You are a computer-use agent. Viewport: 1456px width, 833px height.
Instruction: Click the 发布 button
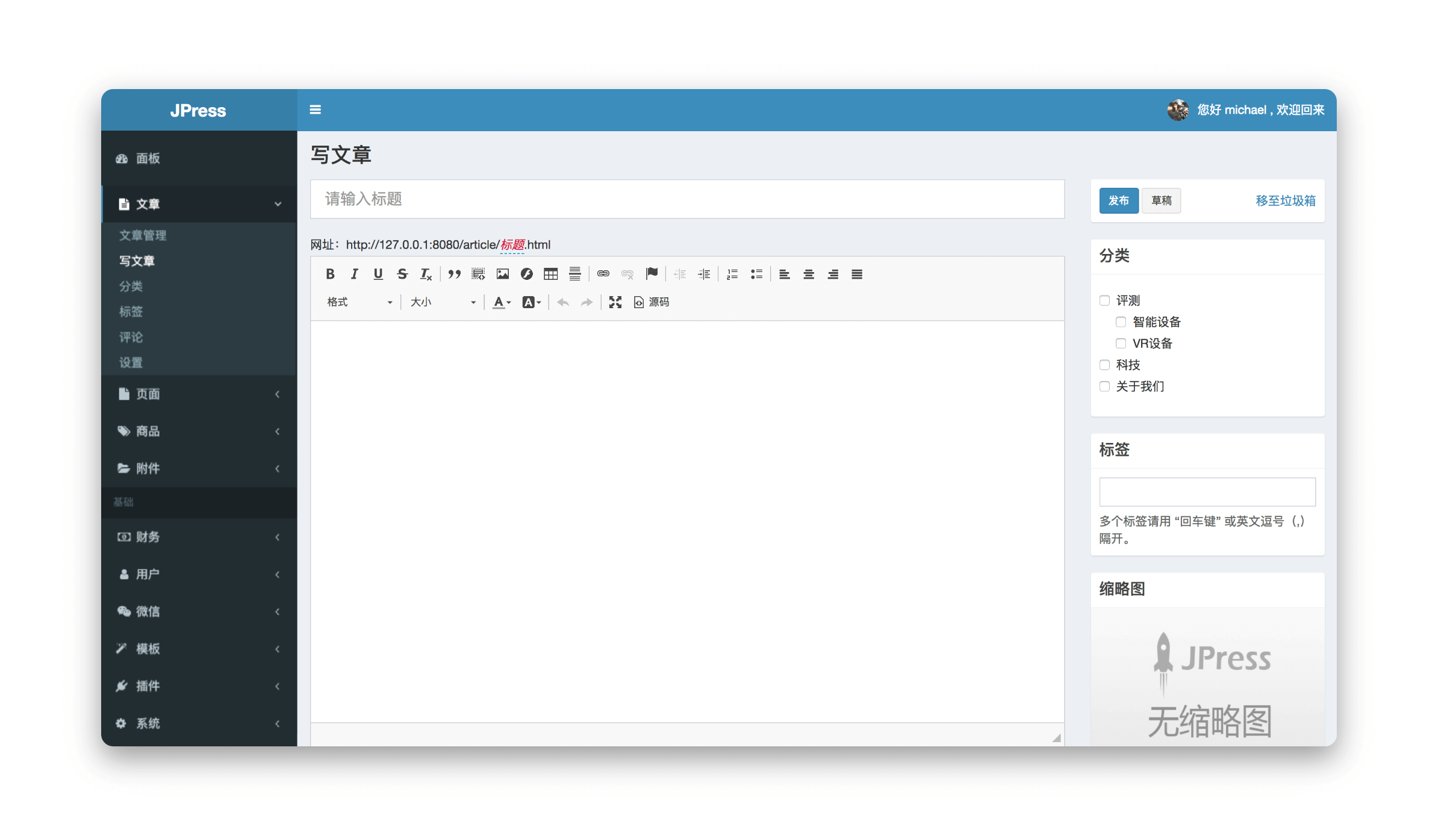[1117, 200]
